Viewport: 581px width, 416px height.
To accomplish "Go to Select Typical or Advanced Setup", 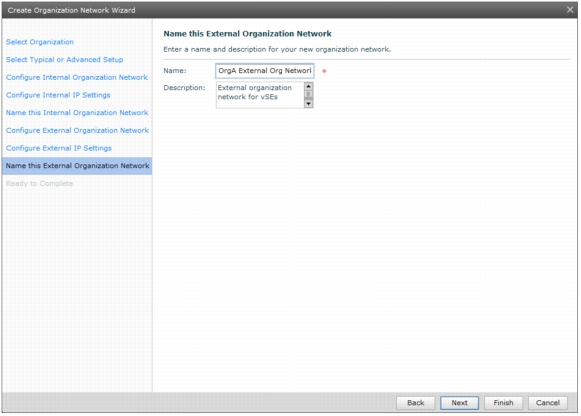I will coord(64,60).
